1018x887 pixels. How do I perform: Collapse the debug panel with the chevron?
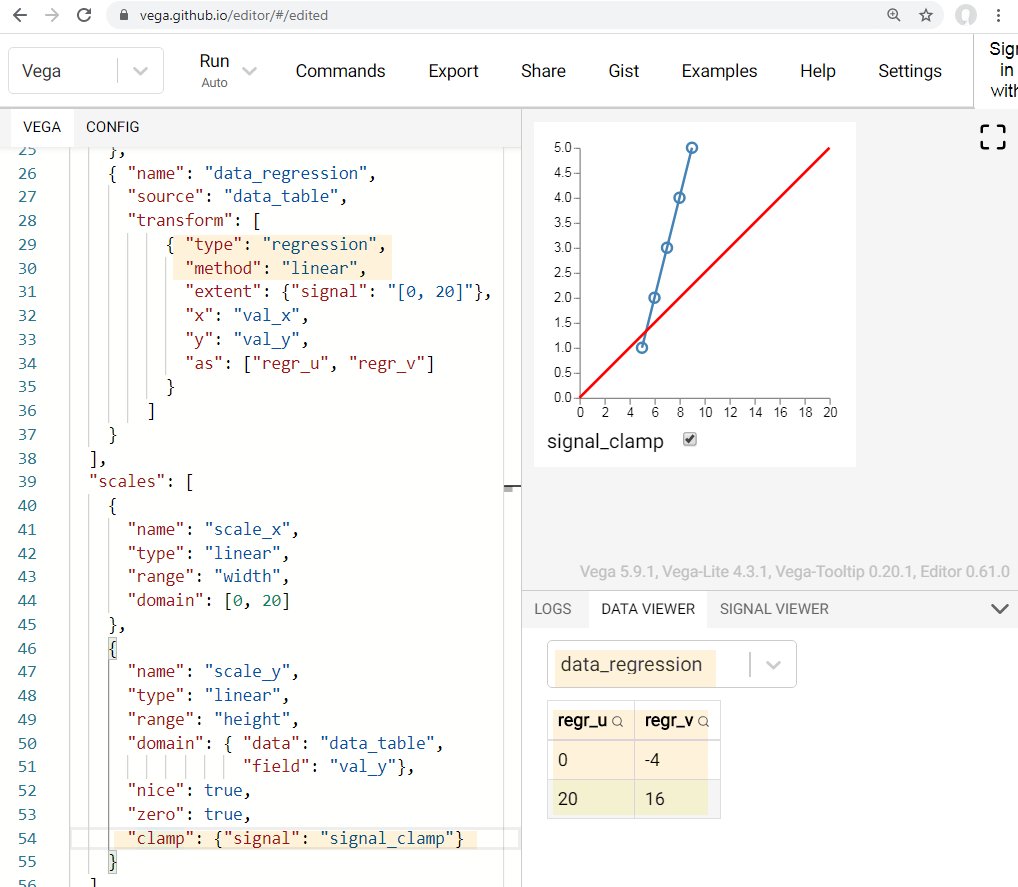[1000, 609]
